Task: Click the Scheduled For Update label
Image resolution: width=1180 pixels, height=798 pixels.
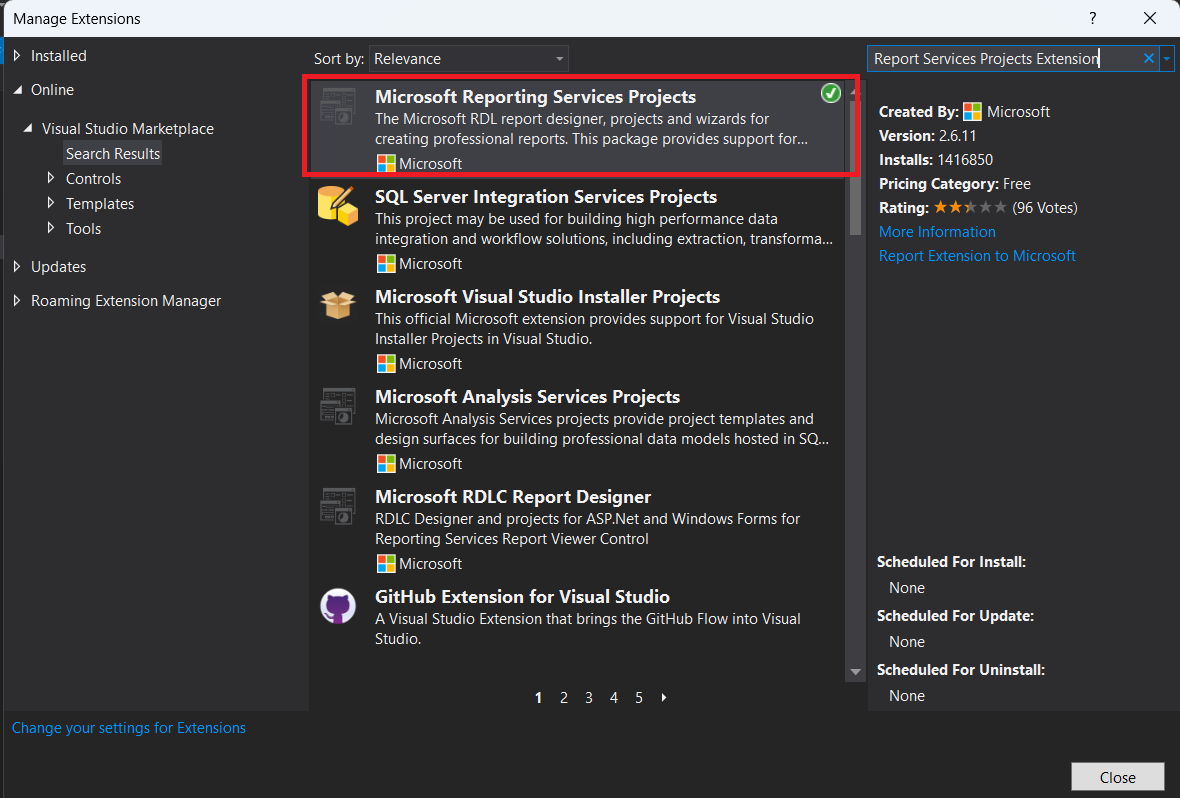Action: (x=955, y=616)
